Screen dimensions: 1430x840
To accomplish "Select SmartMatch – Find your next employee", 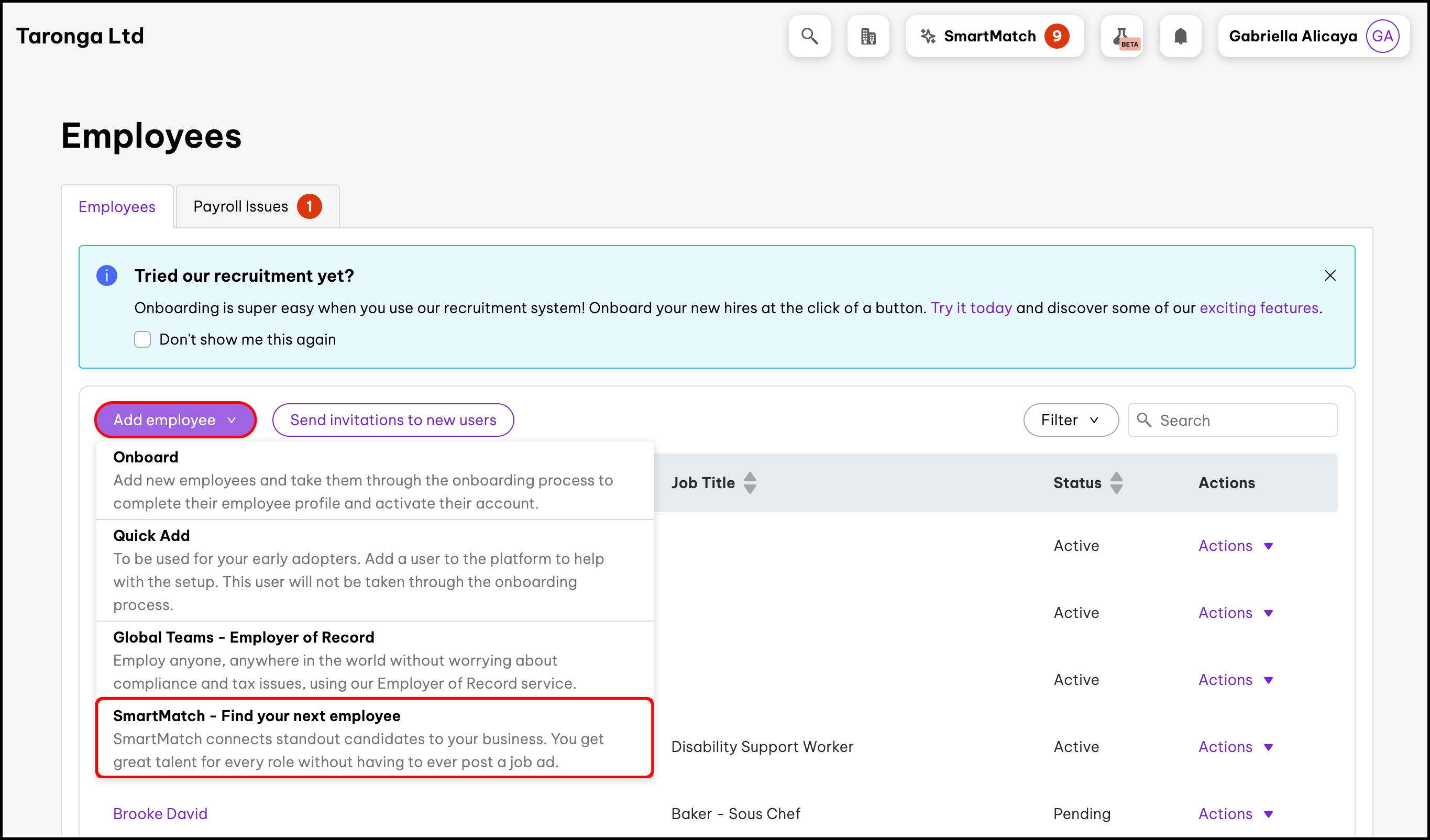I will coord(375,737).
